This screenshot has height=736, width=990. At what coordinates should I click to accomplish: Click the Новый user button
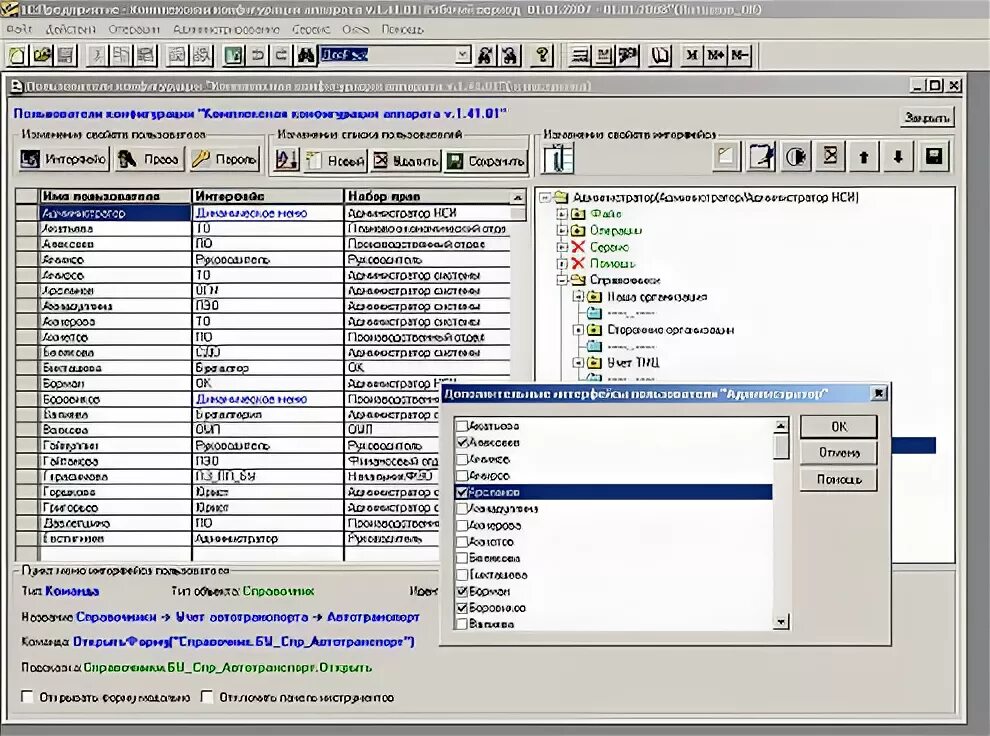coord(336,161)
